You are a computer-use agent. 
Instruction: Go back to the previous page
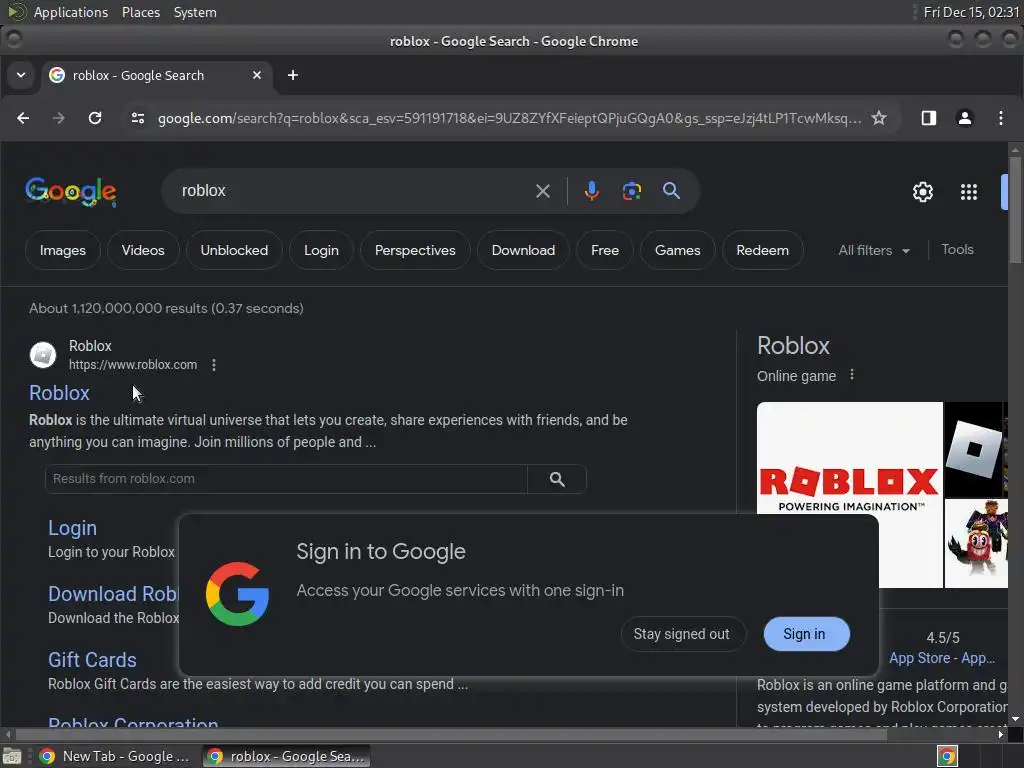pos(23,118)
